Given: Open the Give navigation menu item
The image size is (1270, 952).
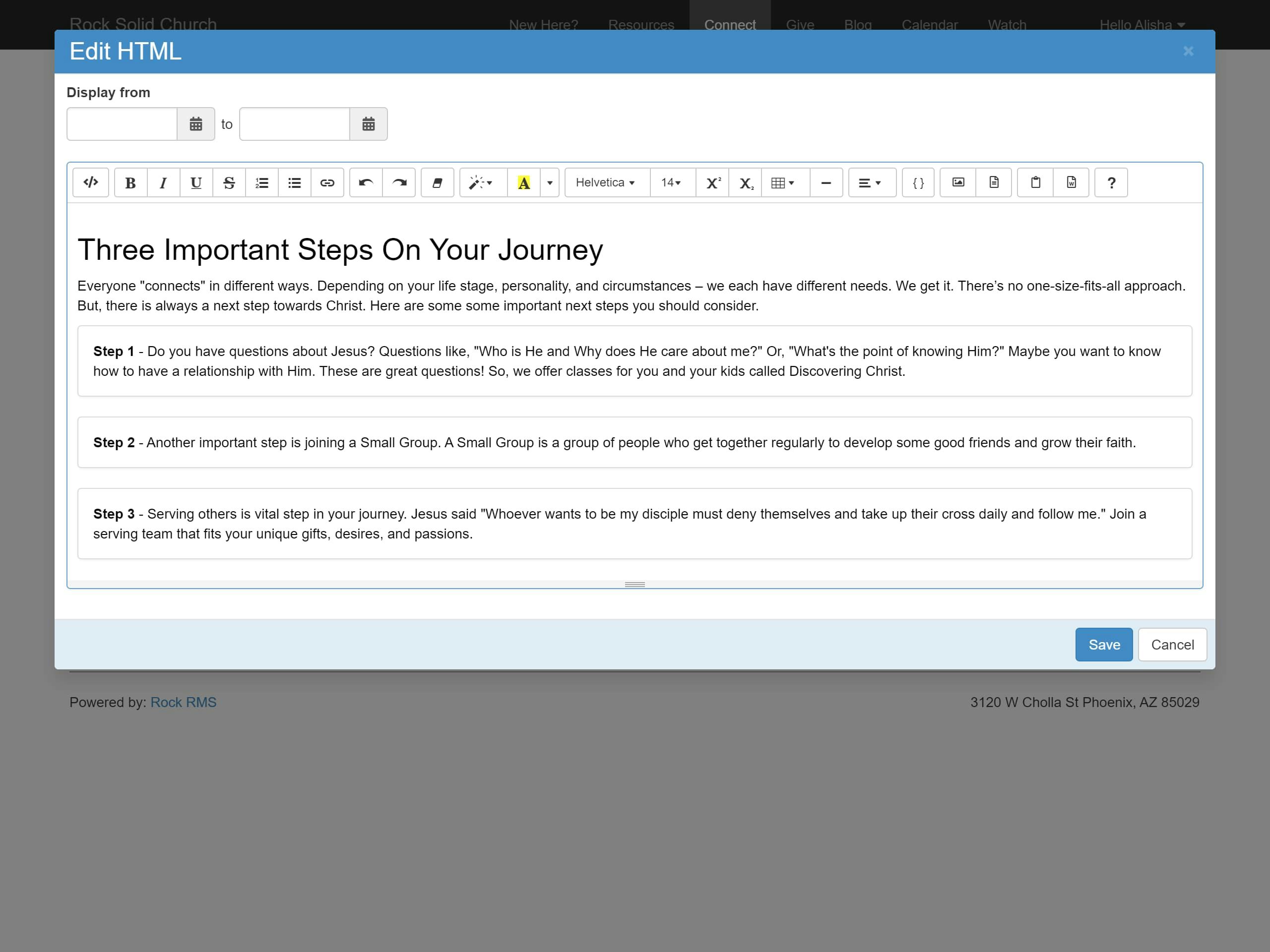Looking at the screenshot, I should [799, 24].
